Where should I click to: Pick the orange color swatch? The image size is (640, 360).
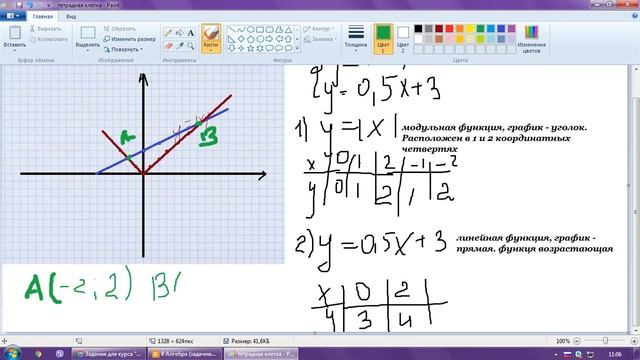click(460, 29)
